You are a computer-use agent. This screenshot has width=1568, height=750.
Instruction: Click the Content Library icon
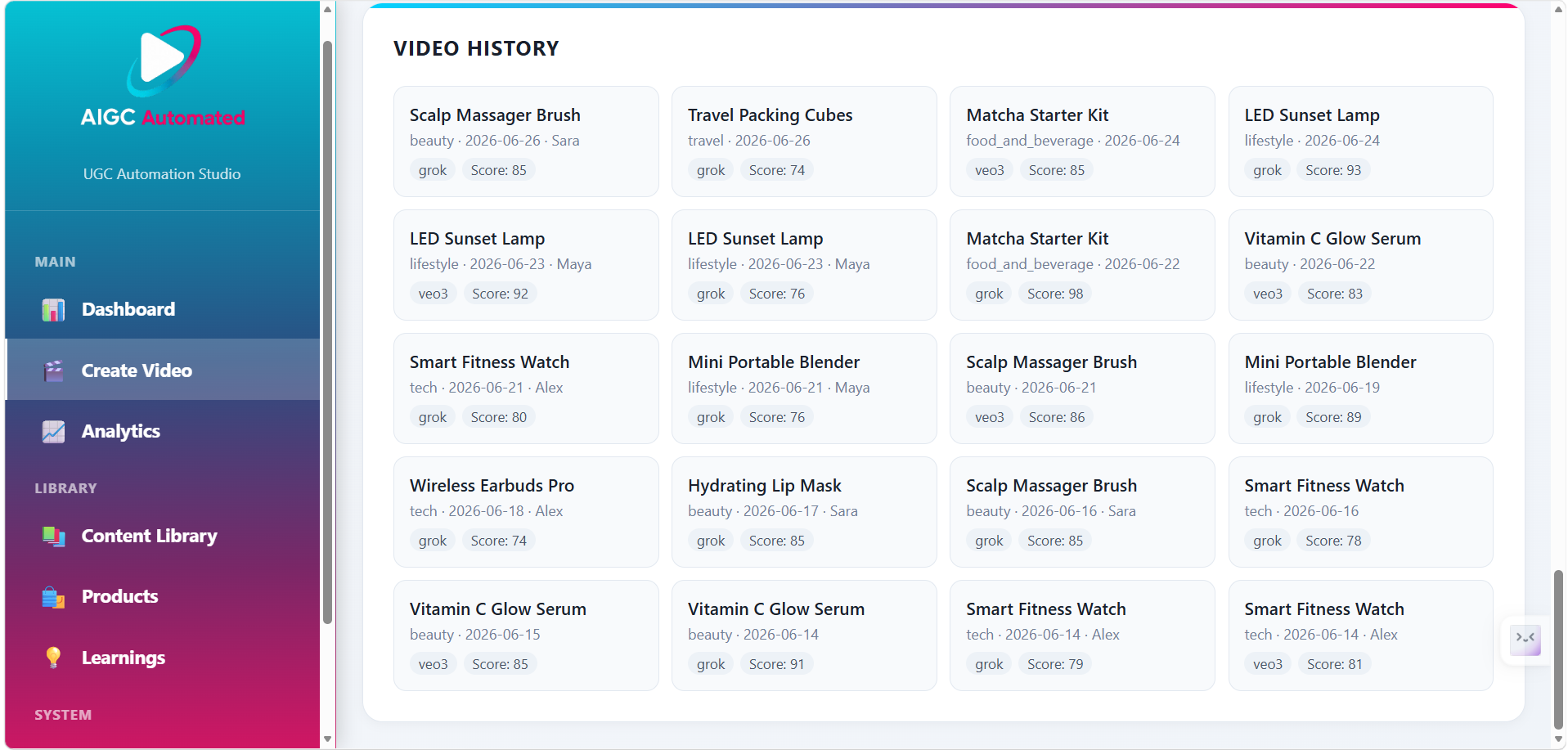point(53,537)
